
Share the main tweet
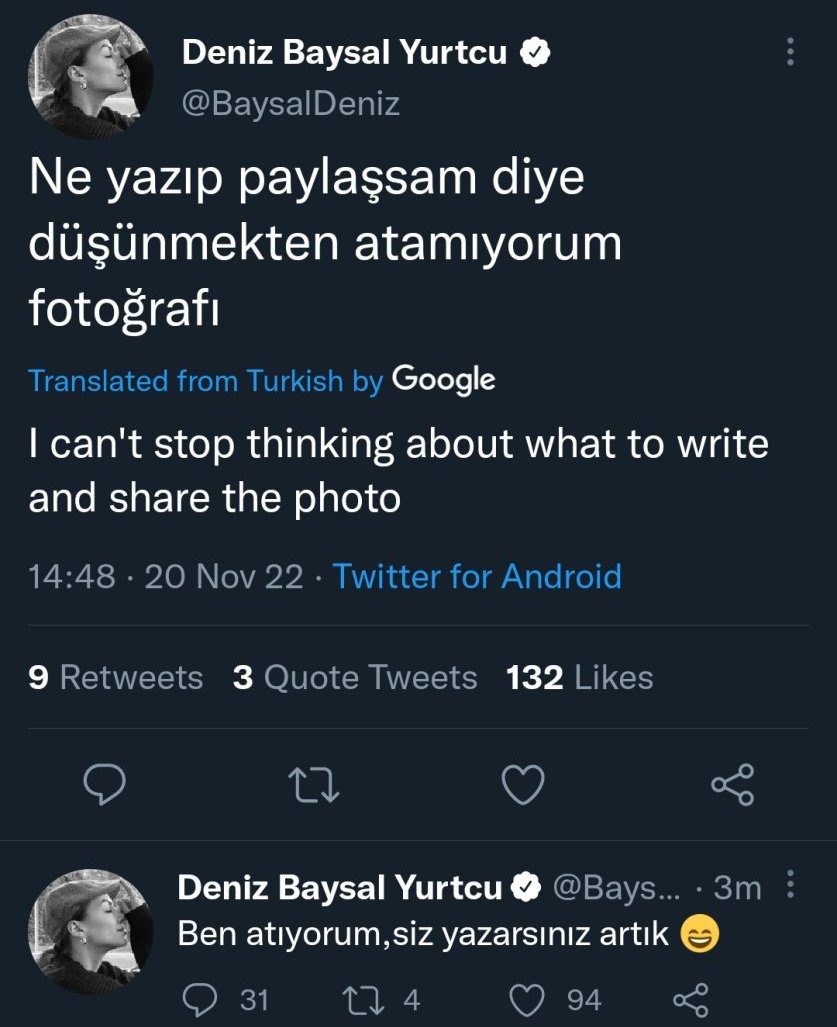(x=732, y=784)
